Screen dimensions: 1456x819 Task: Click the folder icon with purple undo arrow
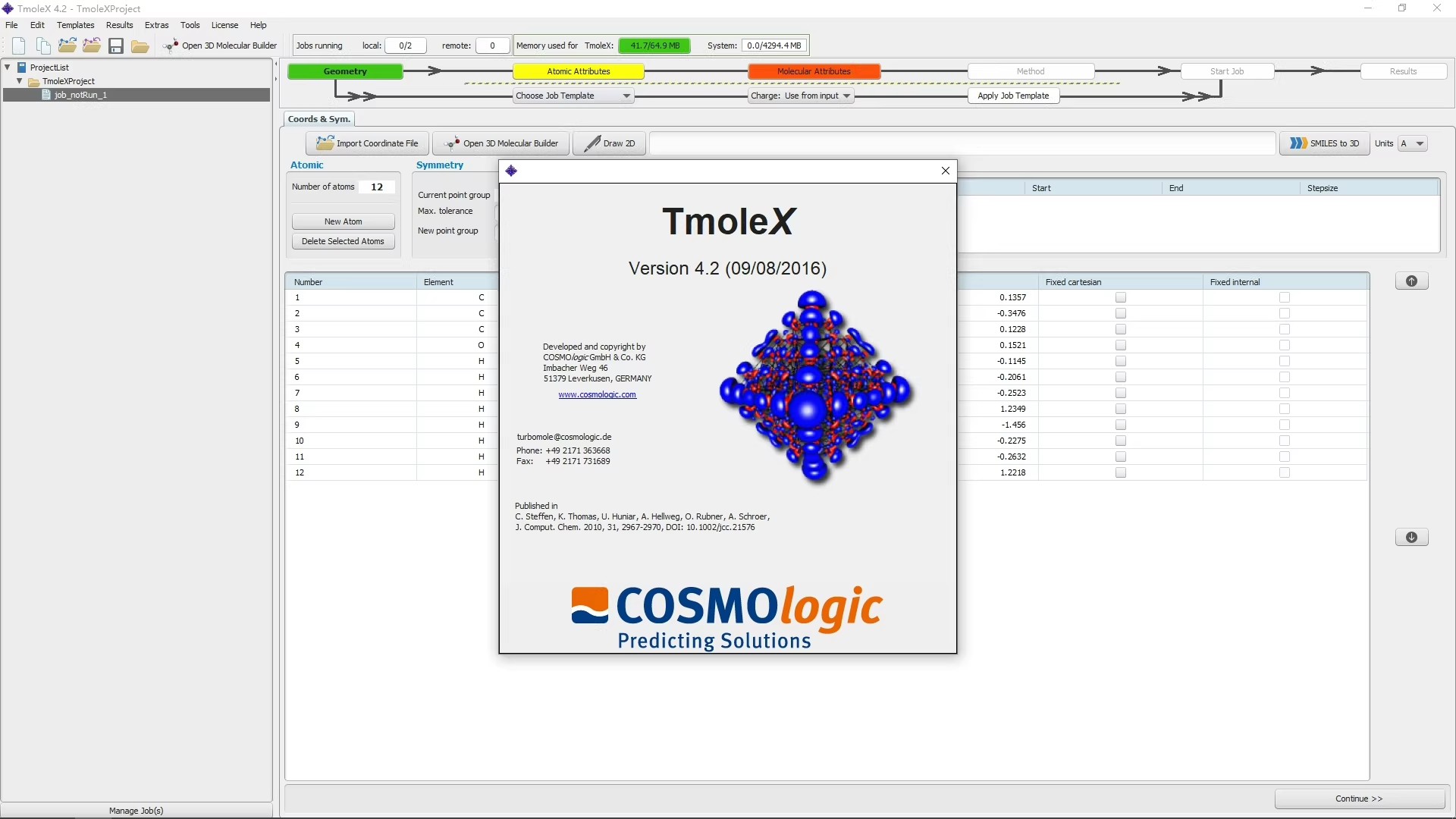click(92, 45)
